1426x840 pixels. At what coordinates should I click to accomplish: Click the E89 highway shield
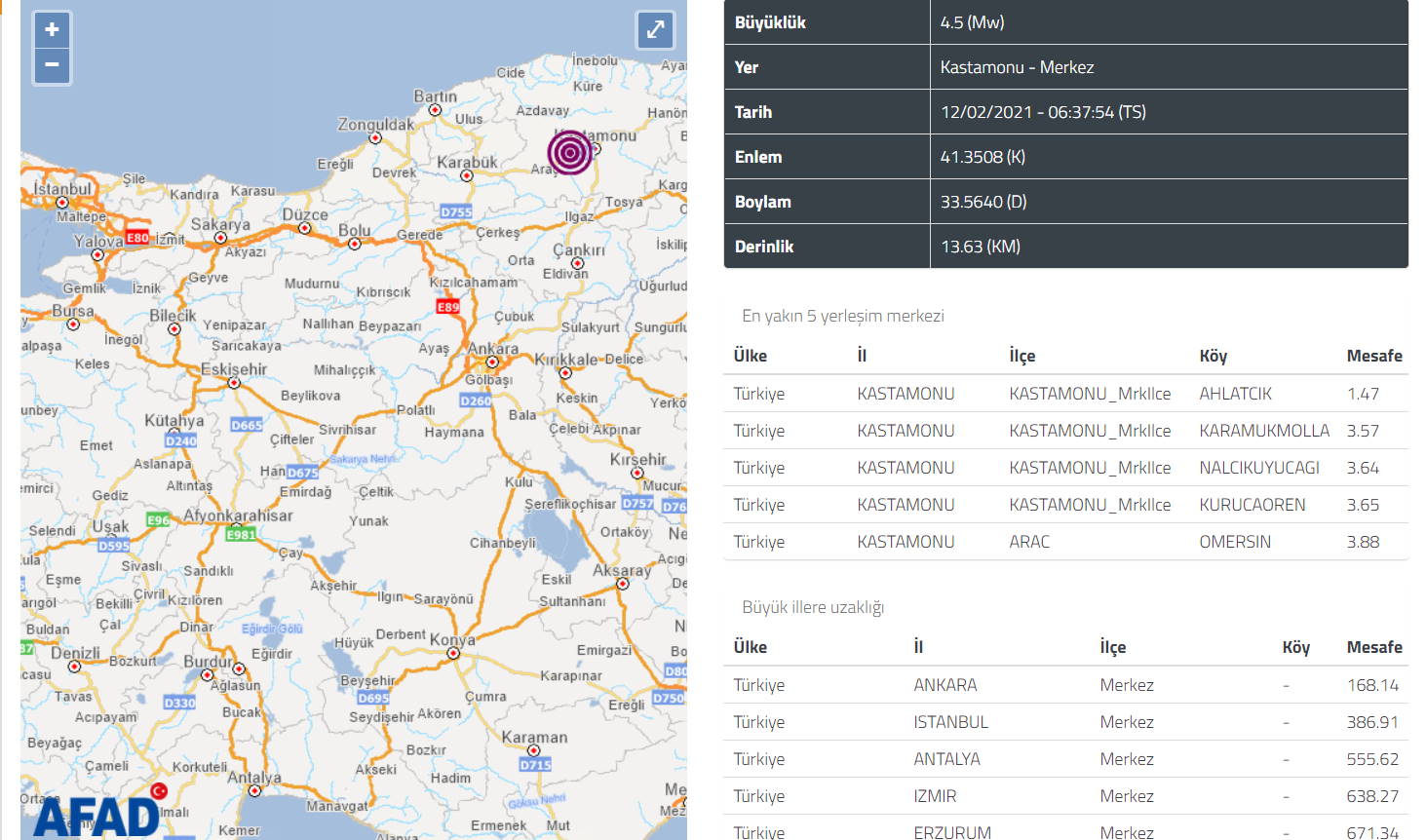point(447,307)
